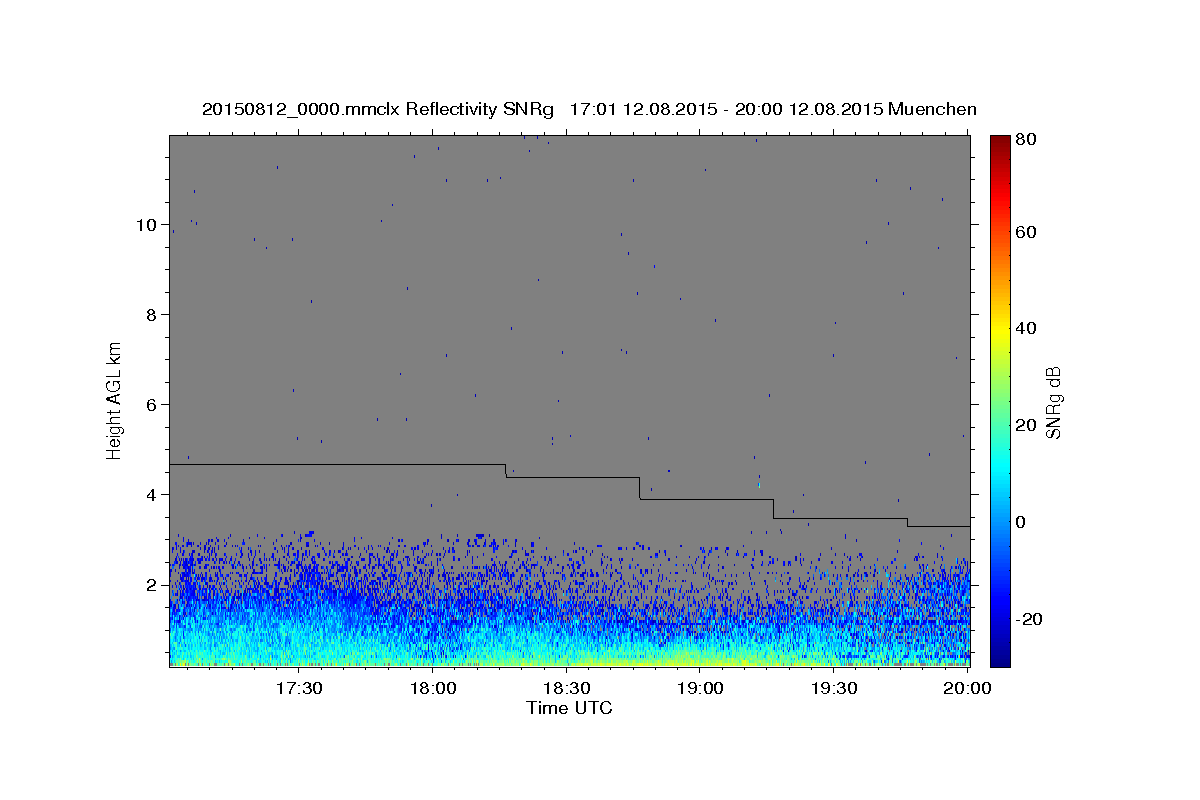This screenshot has width=1200, height=800.
Task: Click the 18:00 time tick label
Action: point(433,689)
